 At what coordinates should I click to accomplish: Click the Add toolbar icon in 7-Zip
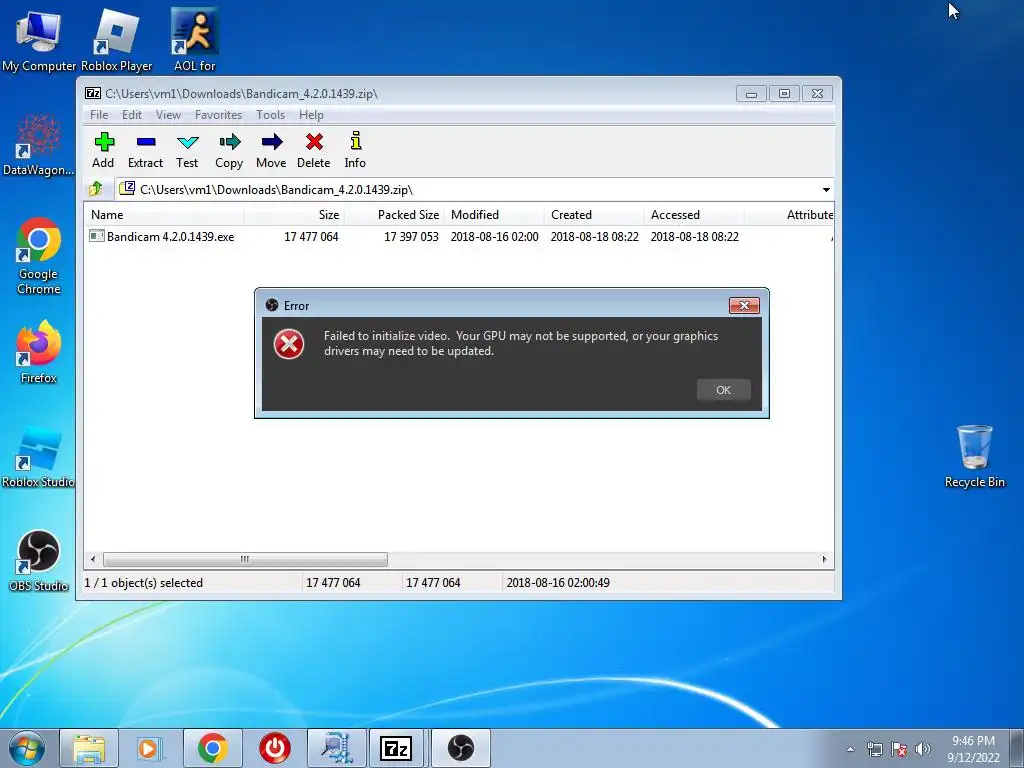pyautogui.click(x=103, y=150)
